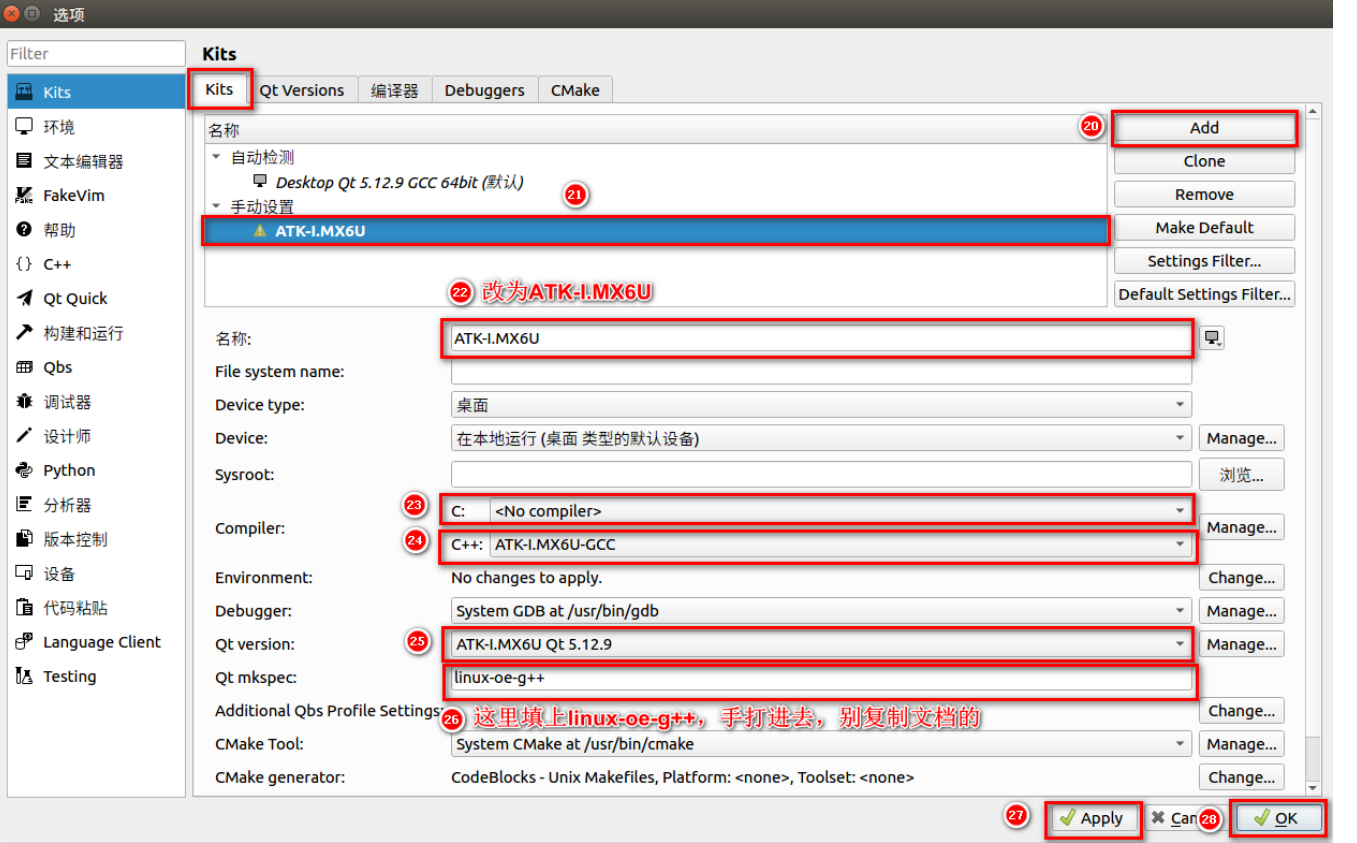
Task: Click inside the Filter search box
Action: (x=95, y=53)
